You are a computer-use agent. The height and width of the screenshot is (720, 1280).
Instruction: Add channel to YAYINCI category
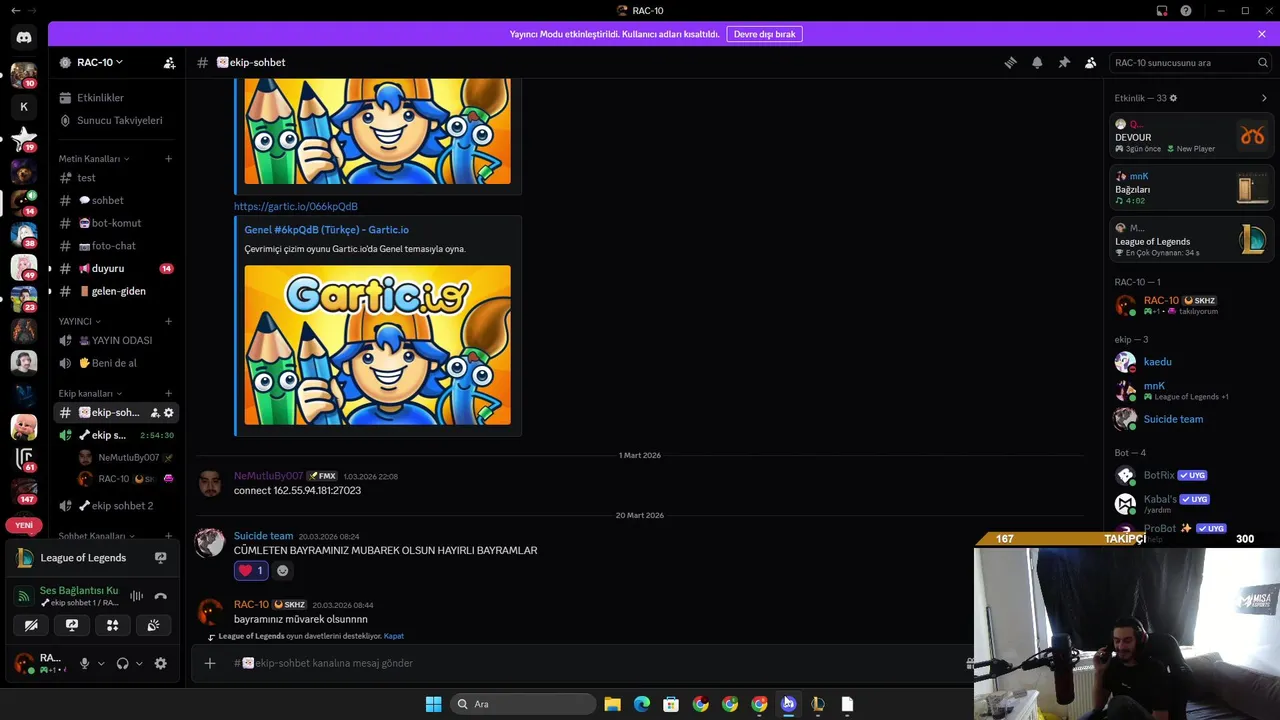[x=169, y=321]
